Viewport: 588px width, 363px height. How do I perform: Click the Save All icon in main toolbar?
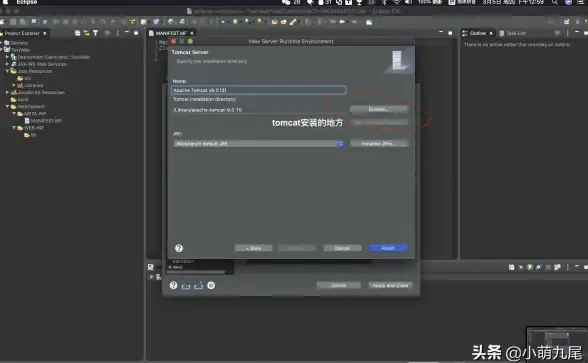click(x=23, y=22)
